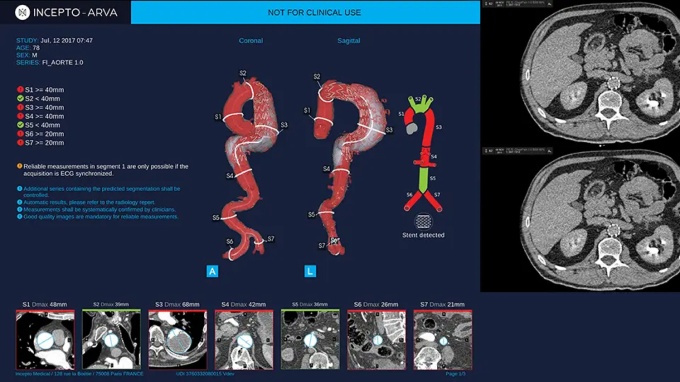This screenshot has height=382, width=680.
Task: Expand the arrow on top CT viewport header
Action: pyautogui.click(x=549, y=3)
